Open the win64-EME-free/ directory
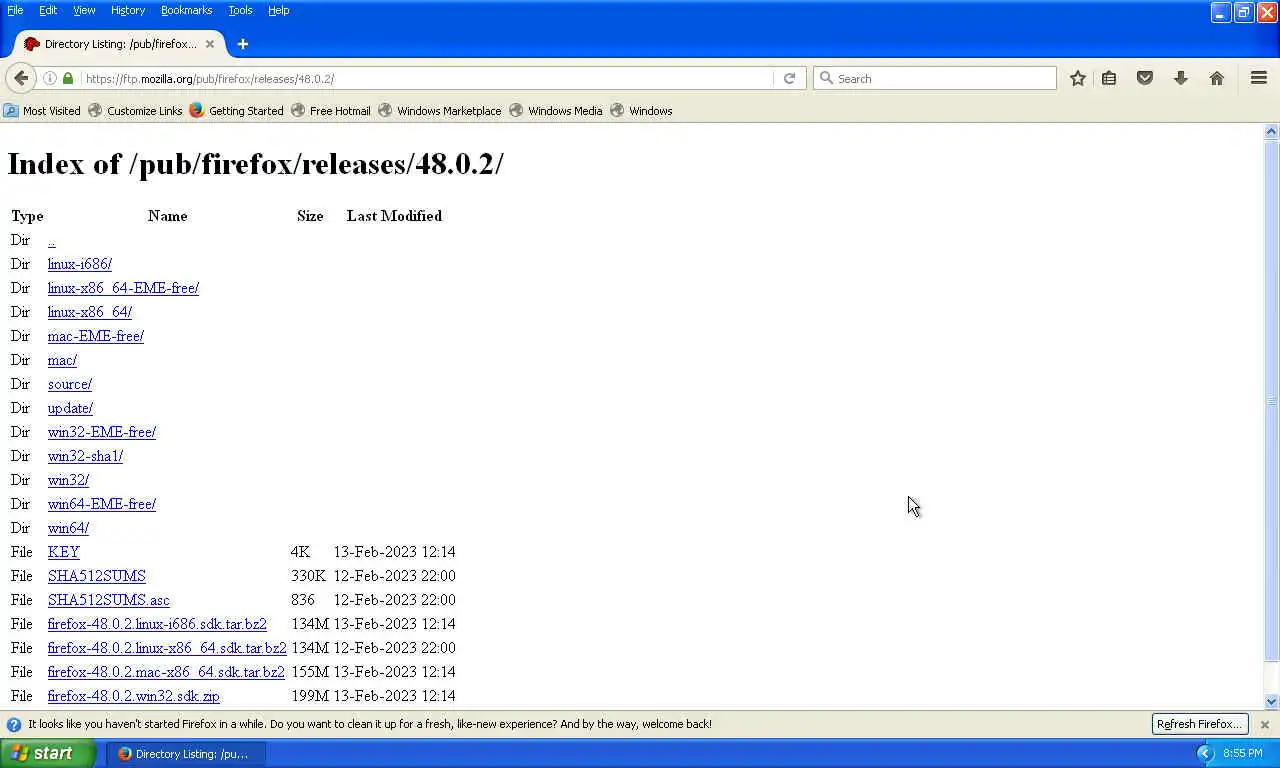1280x768 pixels. pos(102,504)
